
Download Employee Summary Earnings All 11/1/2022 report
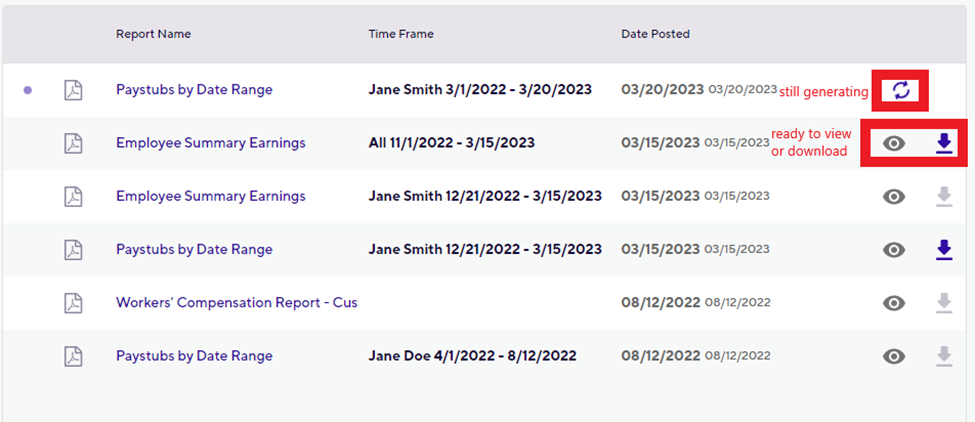944,144
